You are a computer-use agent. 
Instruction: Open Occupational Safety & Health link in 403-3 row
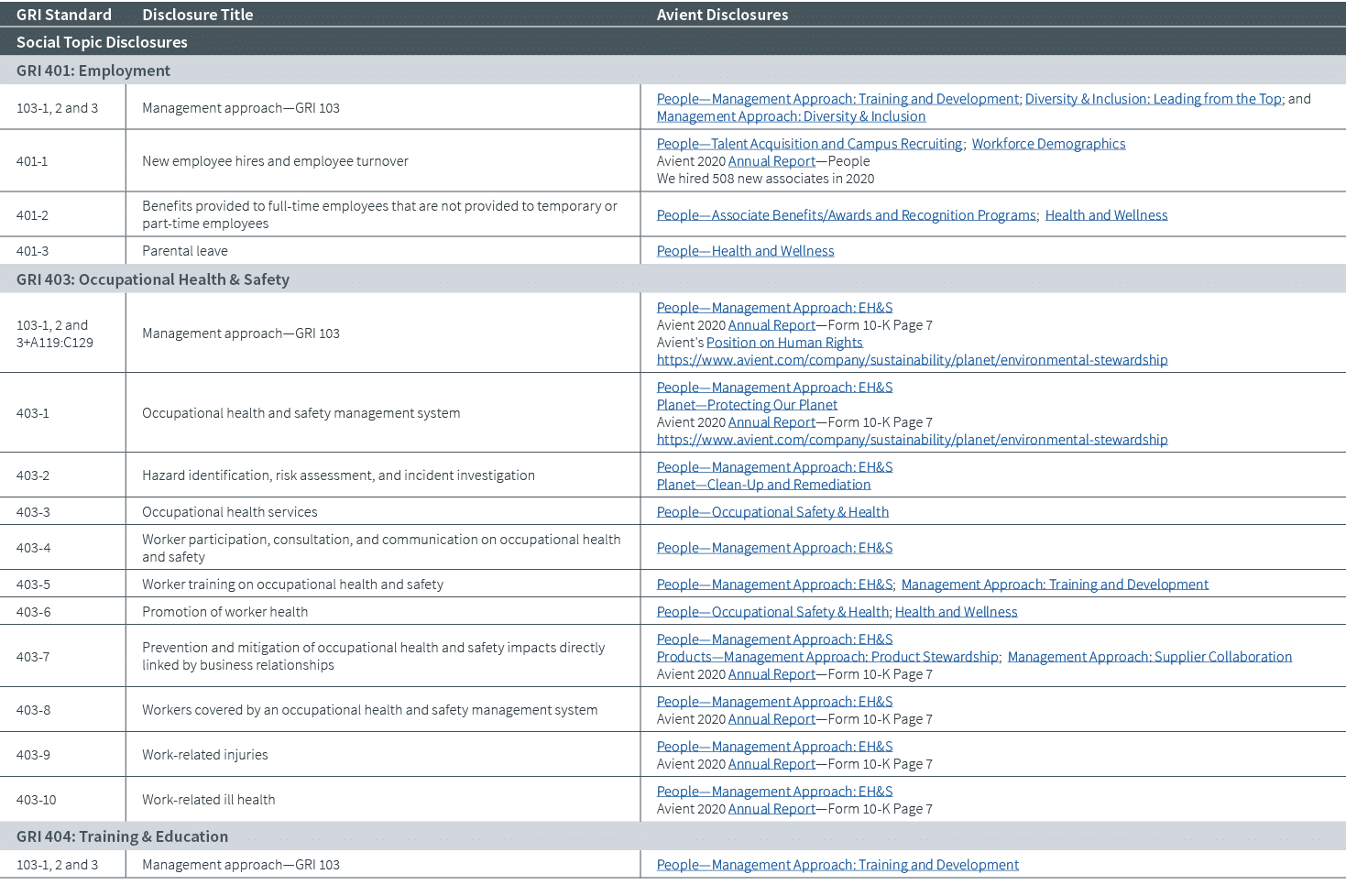pyautogui.click(x=772, y=512)
